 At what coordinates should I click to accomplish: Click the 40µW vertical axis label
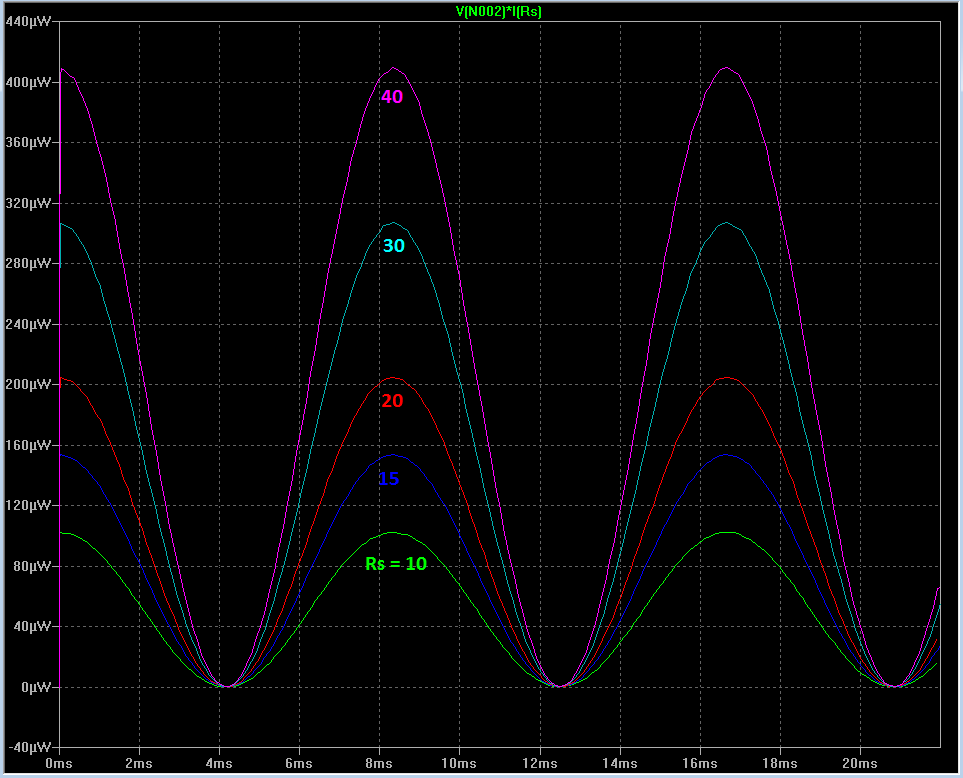pyautogui.click(x=32, y=626)
